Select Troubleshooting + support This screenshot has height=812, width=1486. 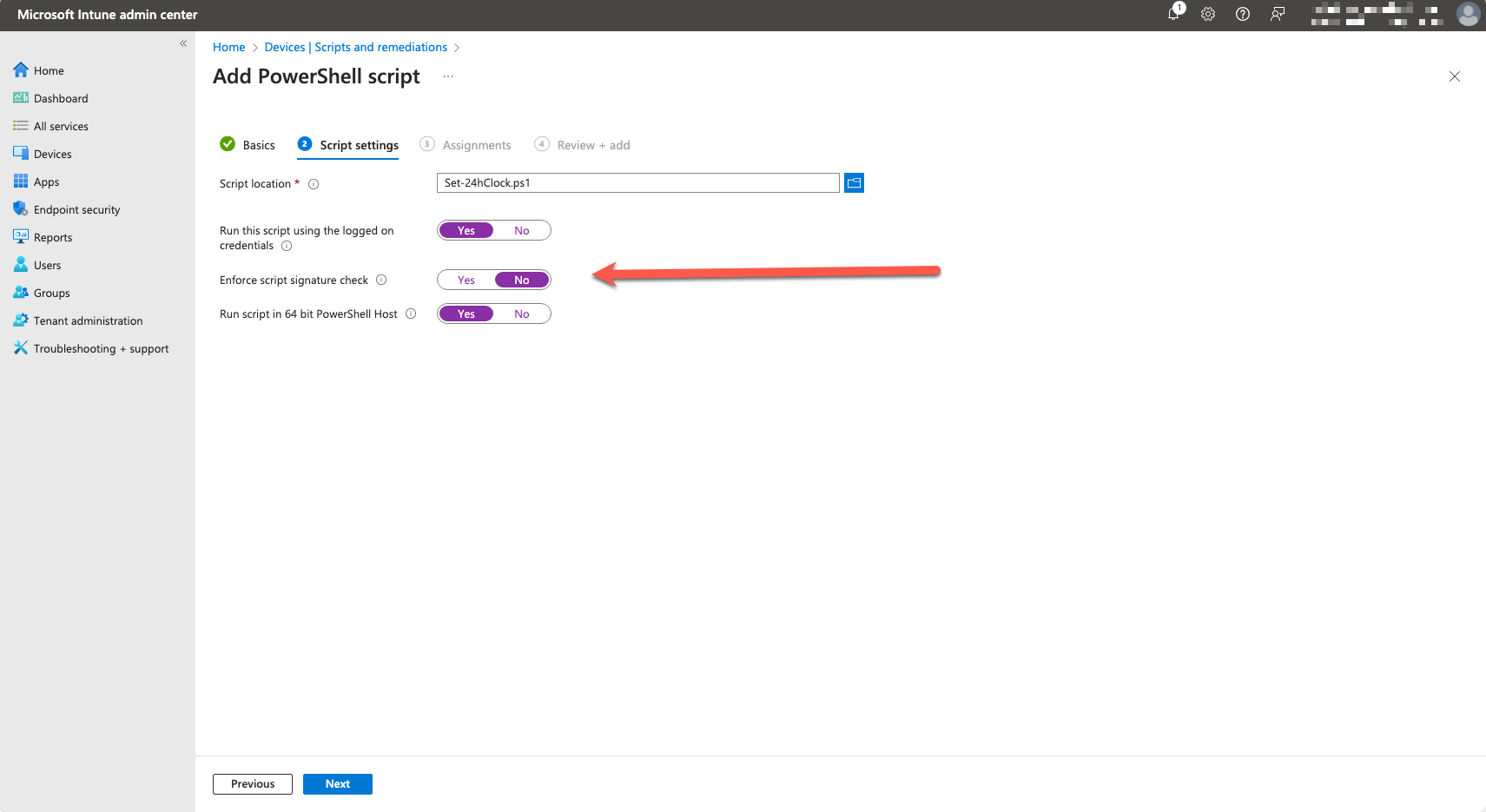[x=101, y=347]
